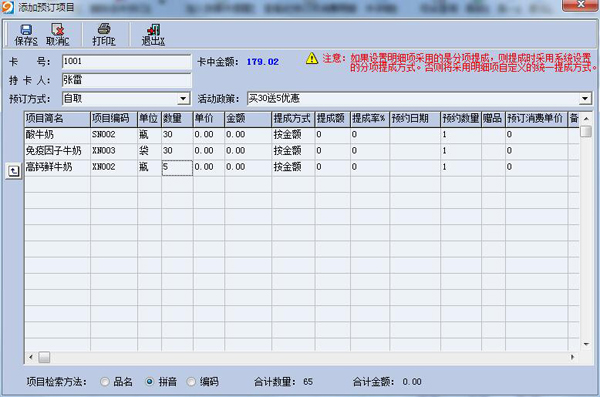Viewport: 600px width, 397px height.
Task: Click the Print (打印) toolbar icon
Action: coord(104,34)
